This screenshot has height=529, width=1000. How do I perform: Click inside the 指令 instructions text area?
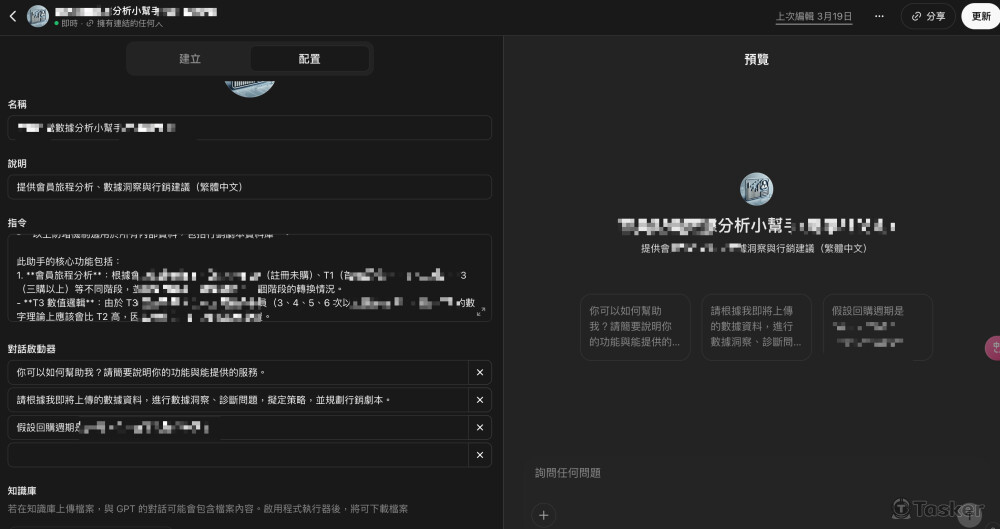pyautogui.click(x=249, y=278)
